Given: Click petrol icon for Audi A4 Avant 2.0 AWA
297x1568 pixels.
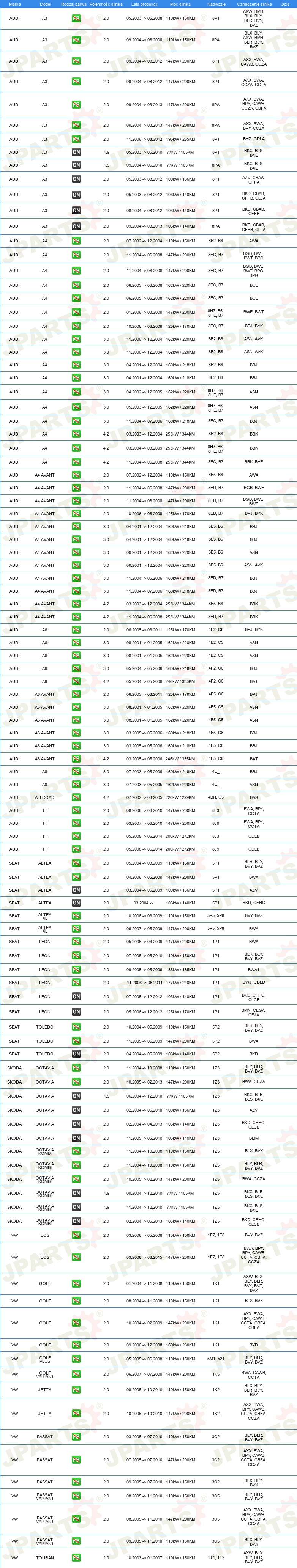Looking at the screenshot, I should [76, 475].
